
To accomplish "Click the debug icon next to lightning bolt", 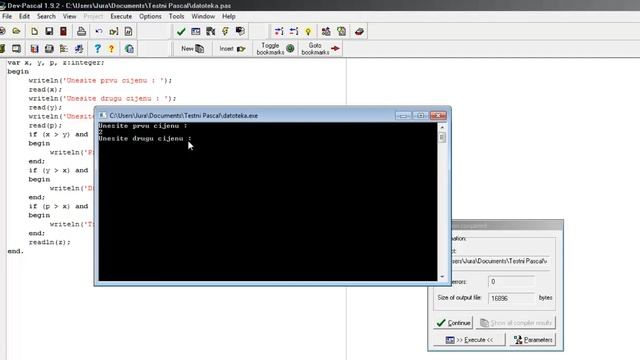I will (x=240, y=31).
